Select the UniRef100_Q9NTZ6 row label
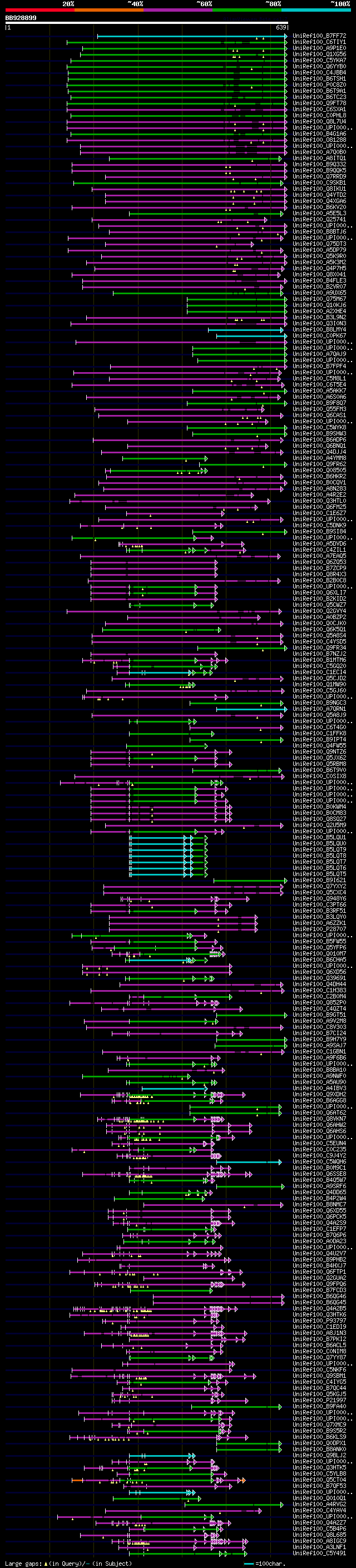 (319, 752)
